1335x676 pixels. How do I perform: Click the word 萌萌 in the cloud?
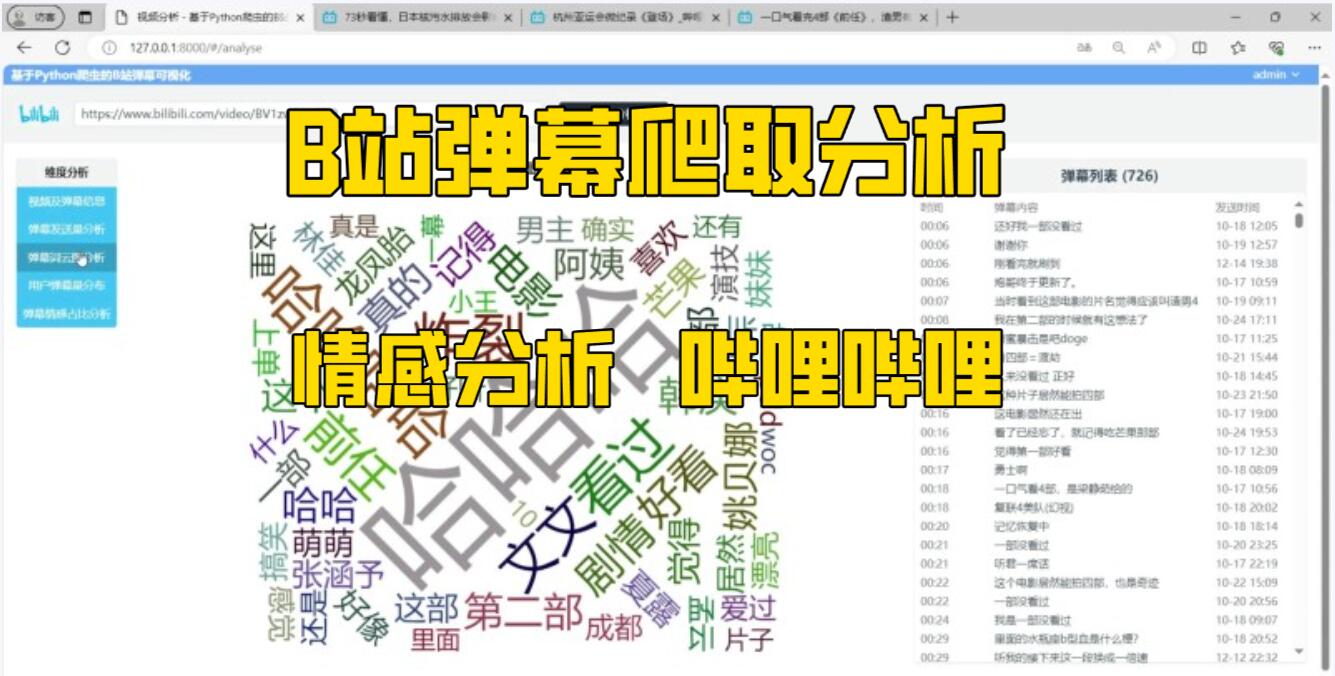click(x=323, y=544)
